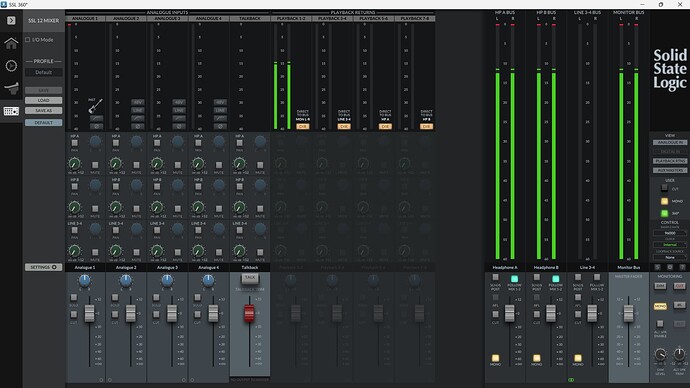The image size is (690, 388).
Task: Open the Clock source Internal dropdown
Action: point(670,245)
